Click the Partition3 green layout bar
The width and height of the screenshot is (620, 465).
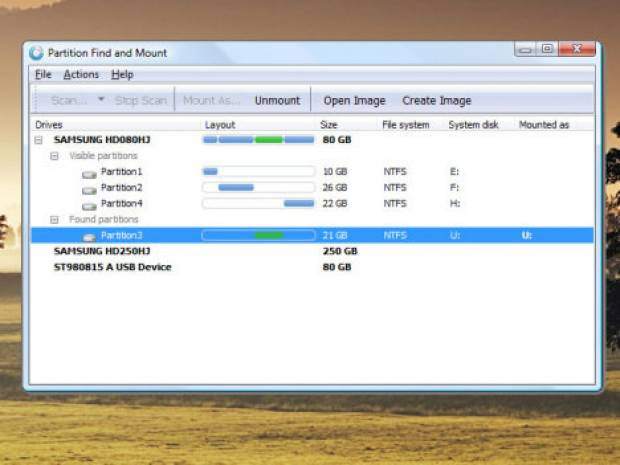pyautogui.click(x=269, y=235)
